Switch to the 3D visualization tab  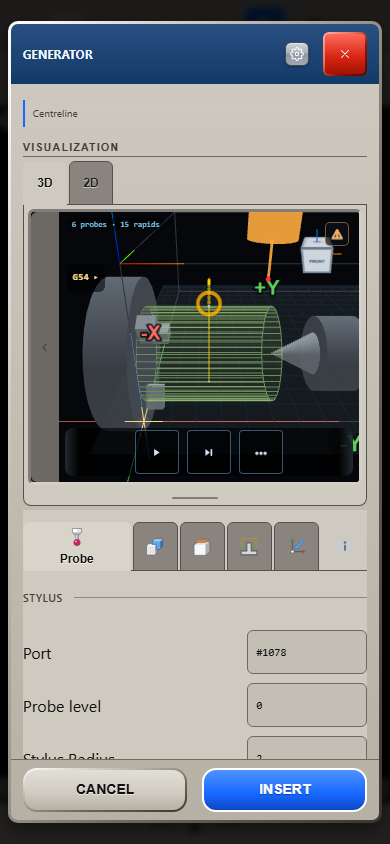[45, 182]
